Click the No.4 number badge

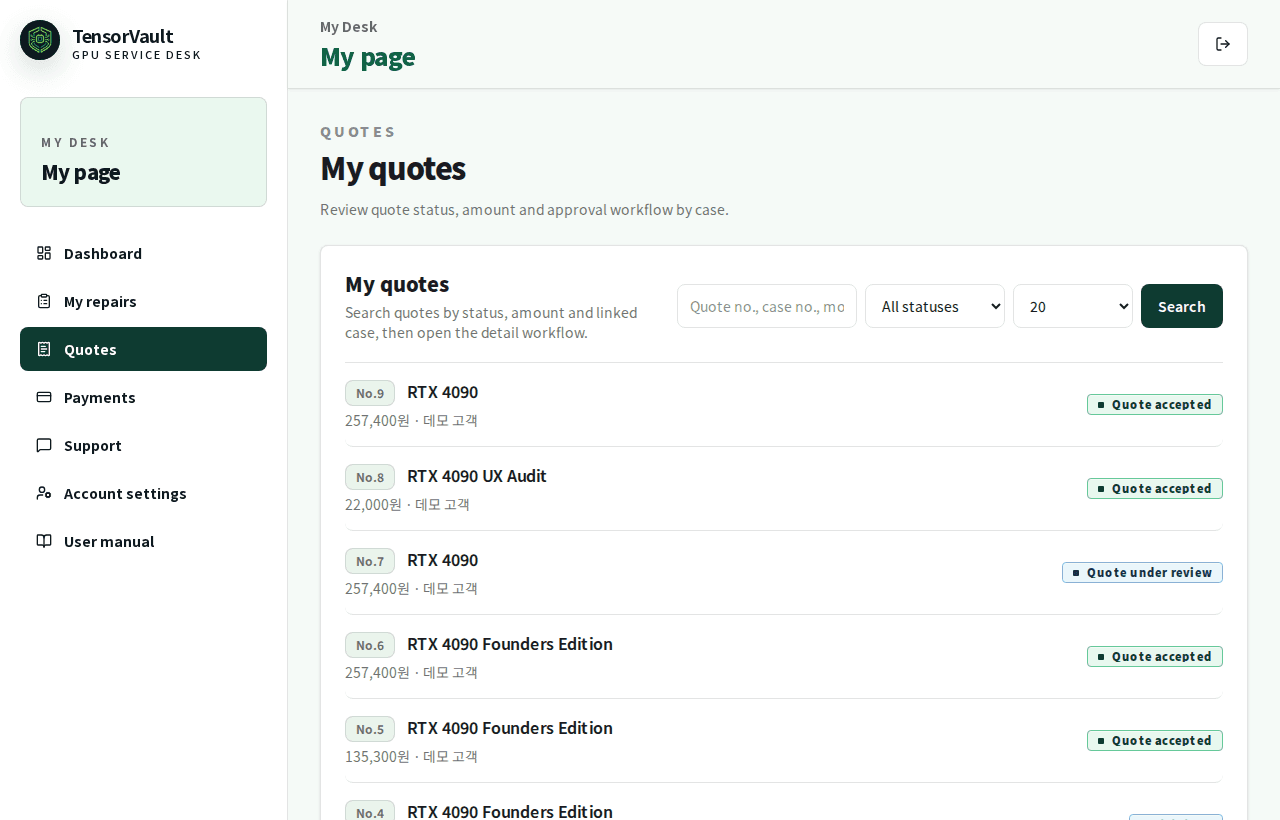tap(370, 811)
